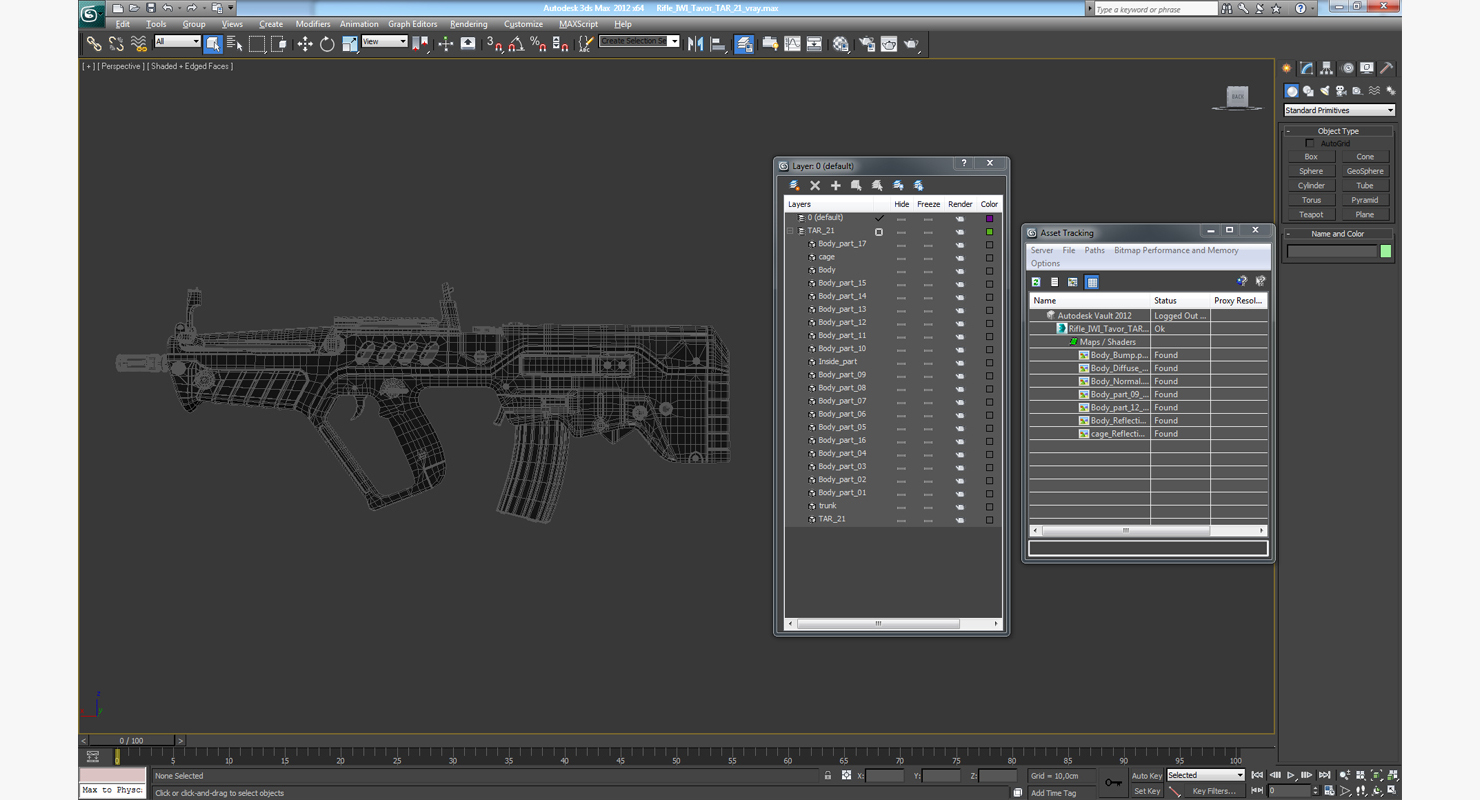Open the MAXScript menu

(578, 24)
